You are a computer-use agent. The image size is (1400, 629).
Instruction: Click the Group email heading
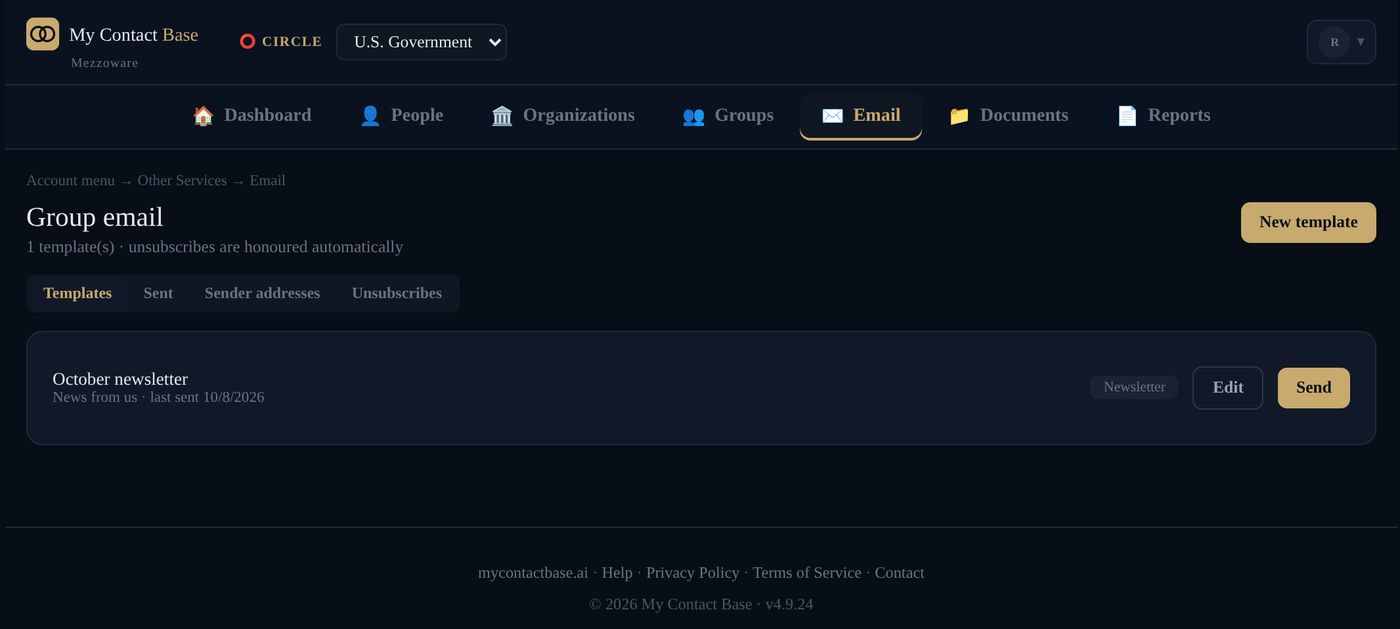(95, 217)
